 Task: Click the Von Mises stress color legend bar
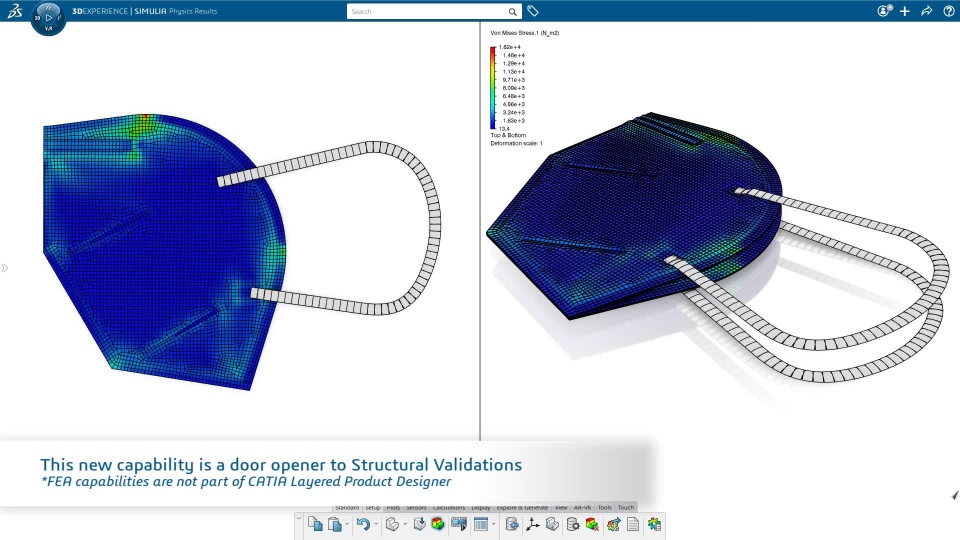point(493,88)
